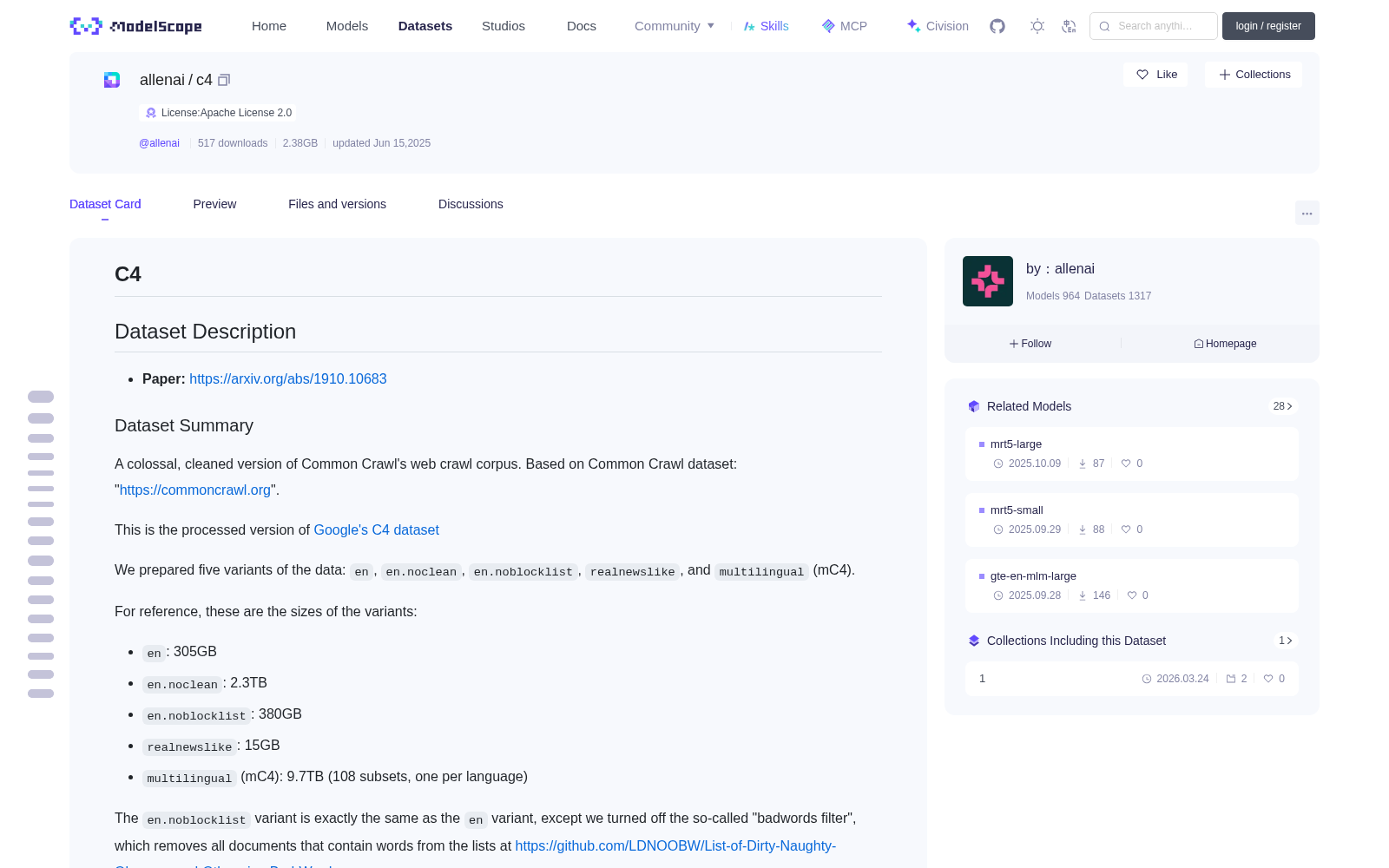Open Google's C4 dataset link
1389x868 pixels.
pyautogui.click(x=376, y=529)
